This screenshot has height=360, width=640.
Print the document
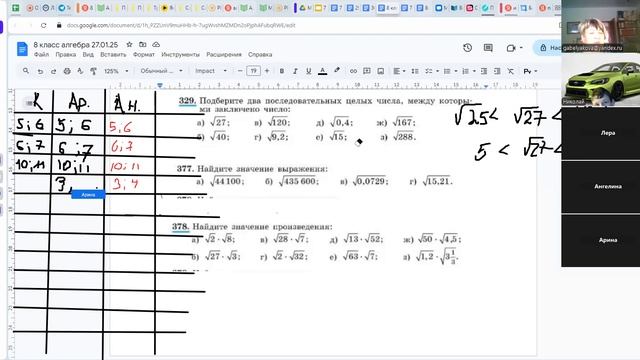[67, 71]
